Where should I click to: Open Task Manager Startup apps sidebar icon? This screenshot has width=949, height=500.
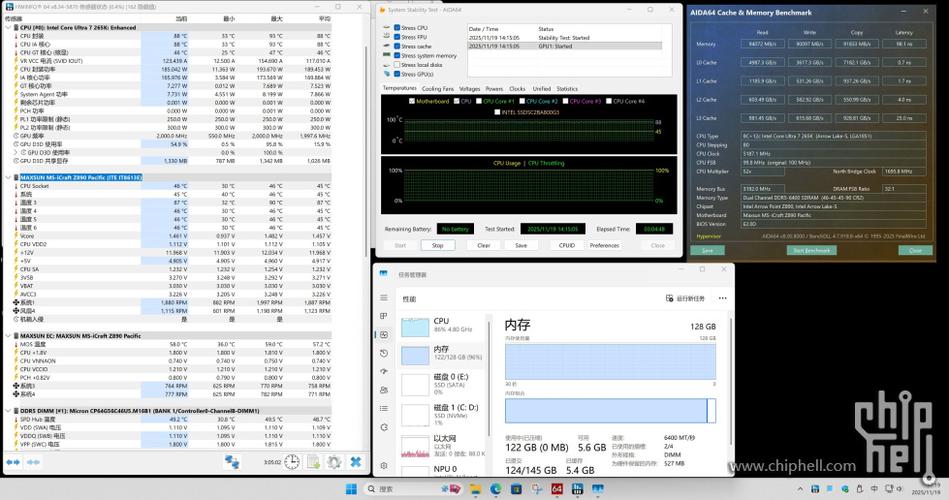(x=384, y=372)
